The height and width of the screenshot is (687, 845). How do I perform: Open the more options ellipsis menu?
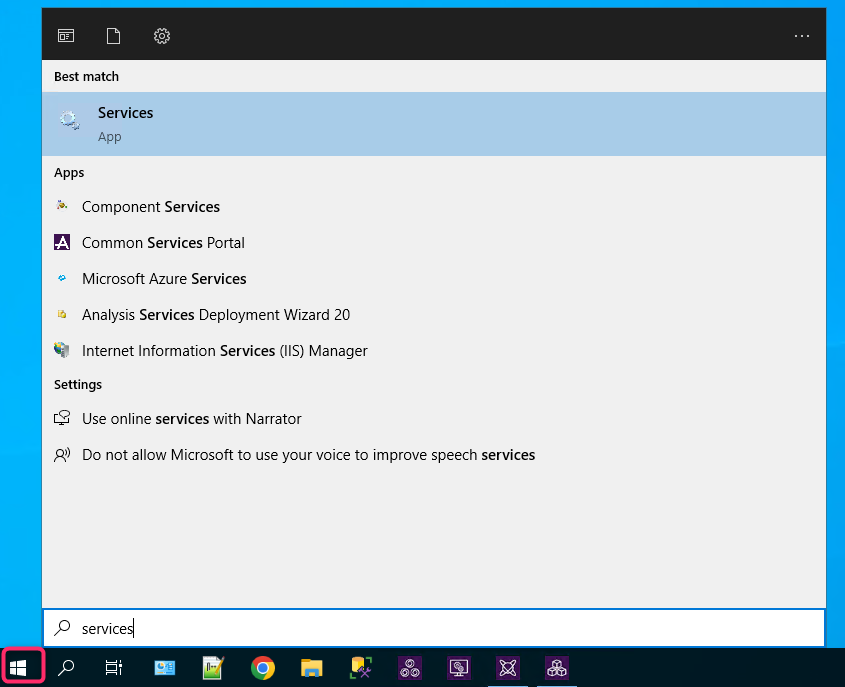801,36
